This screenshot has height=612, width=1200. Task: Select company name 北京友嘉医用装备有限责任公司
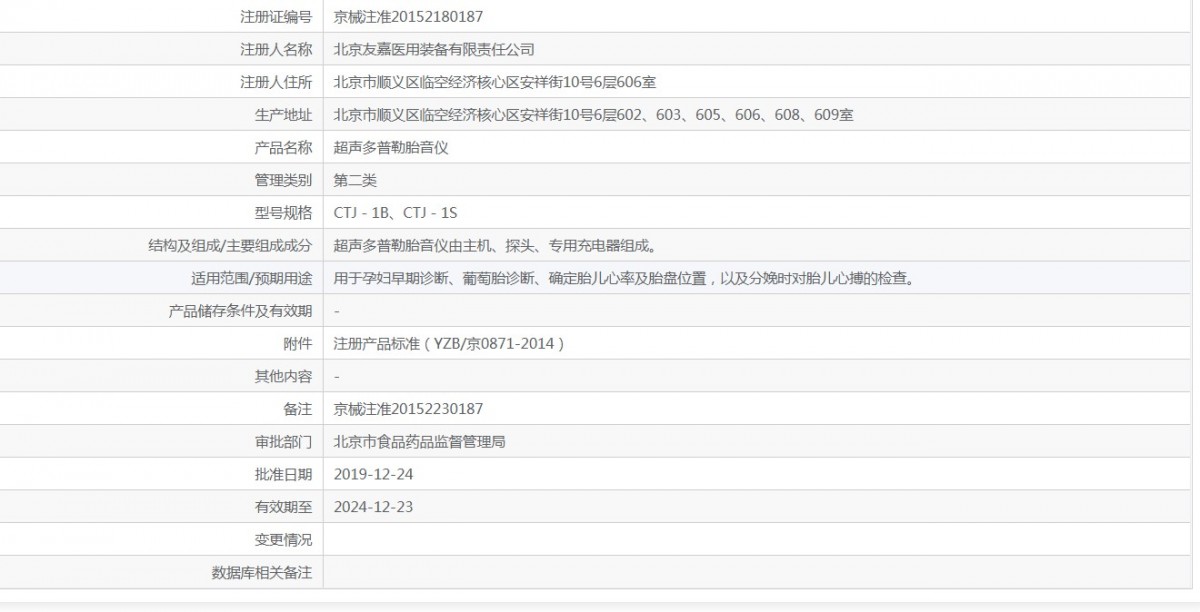(x=435, y=49)
